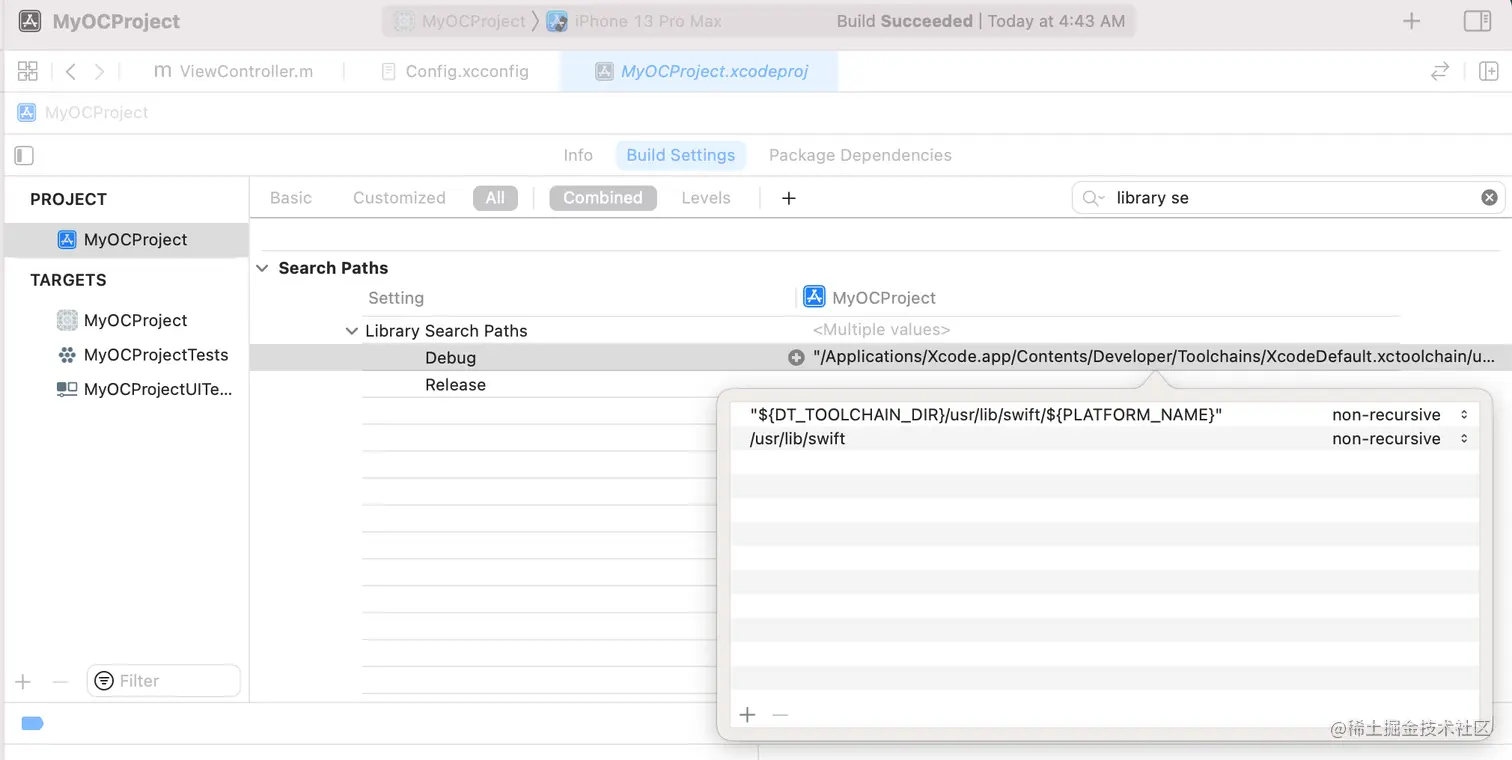Navigate back with the left chevron

[71, 71]
